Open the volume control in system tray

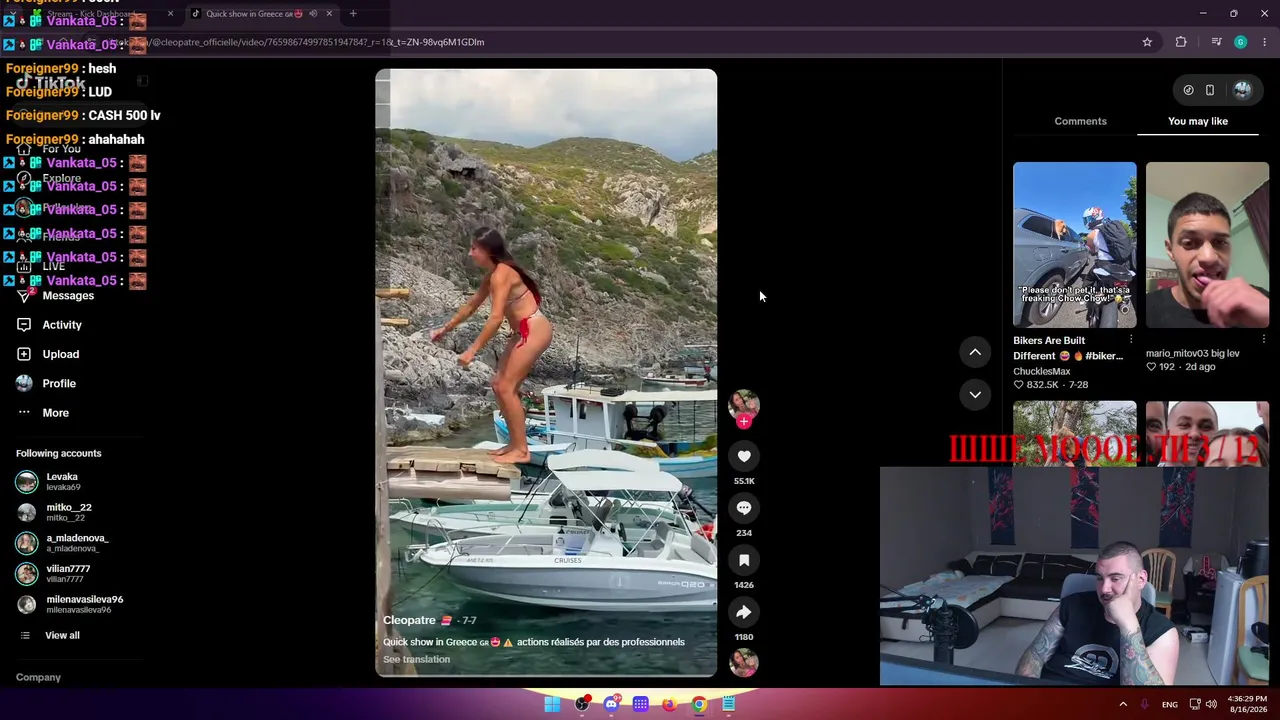click(x=1211, y=704)
